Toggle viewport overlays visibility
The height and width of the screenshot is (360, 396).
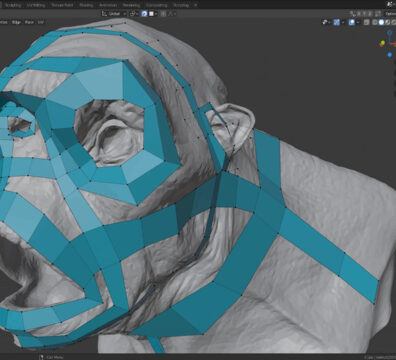[352, 22]
